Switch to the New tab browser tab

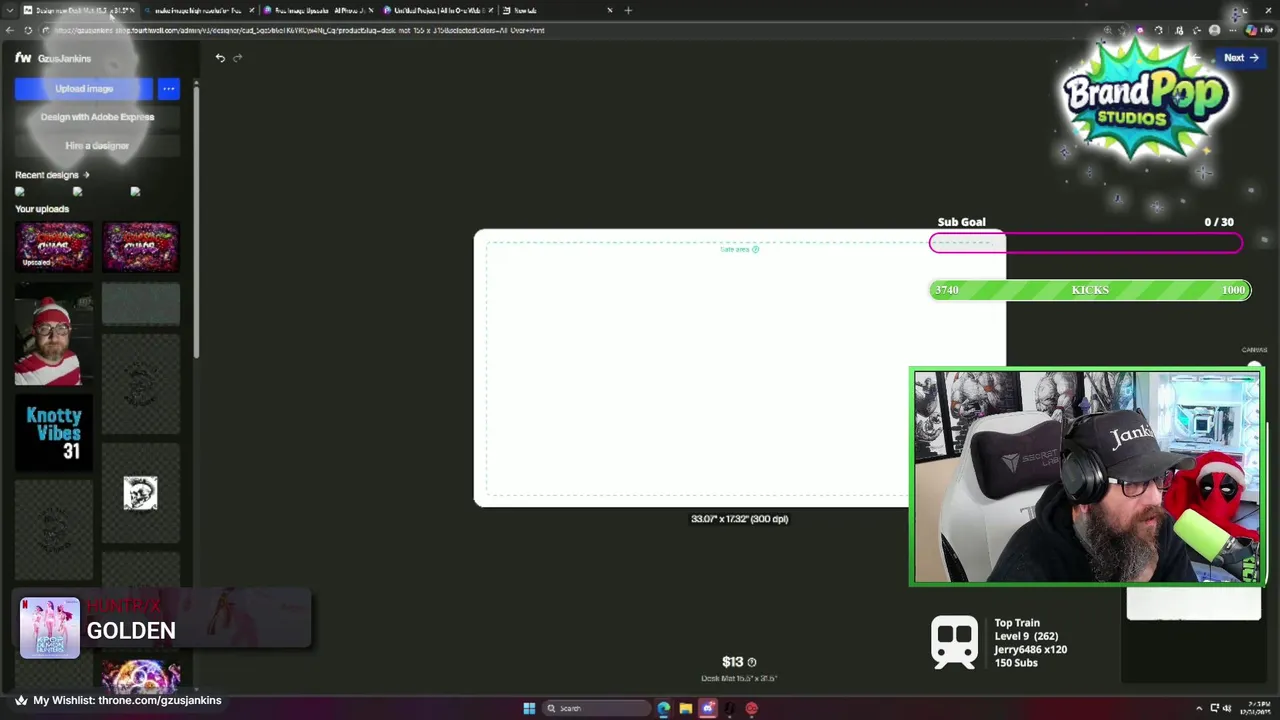tap(557, 10)
